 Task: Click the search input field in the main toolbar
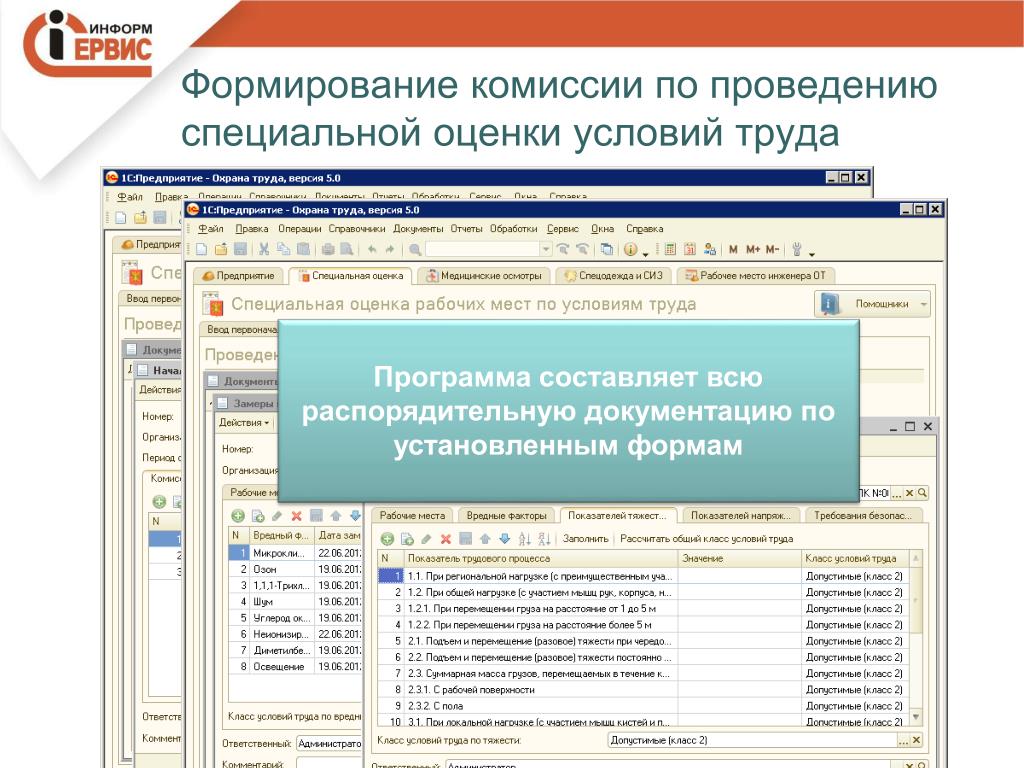click(483, 249)
